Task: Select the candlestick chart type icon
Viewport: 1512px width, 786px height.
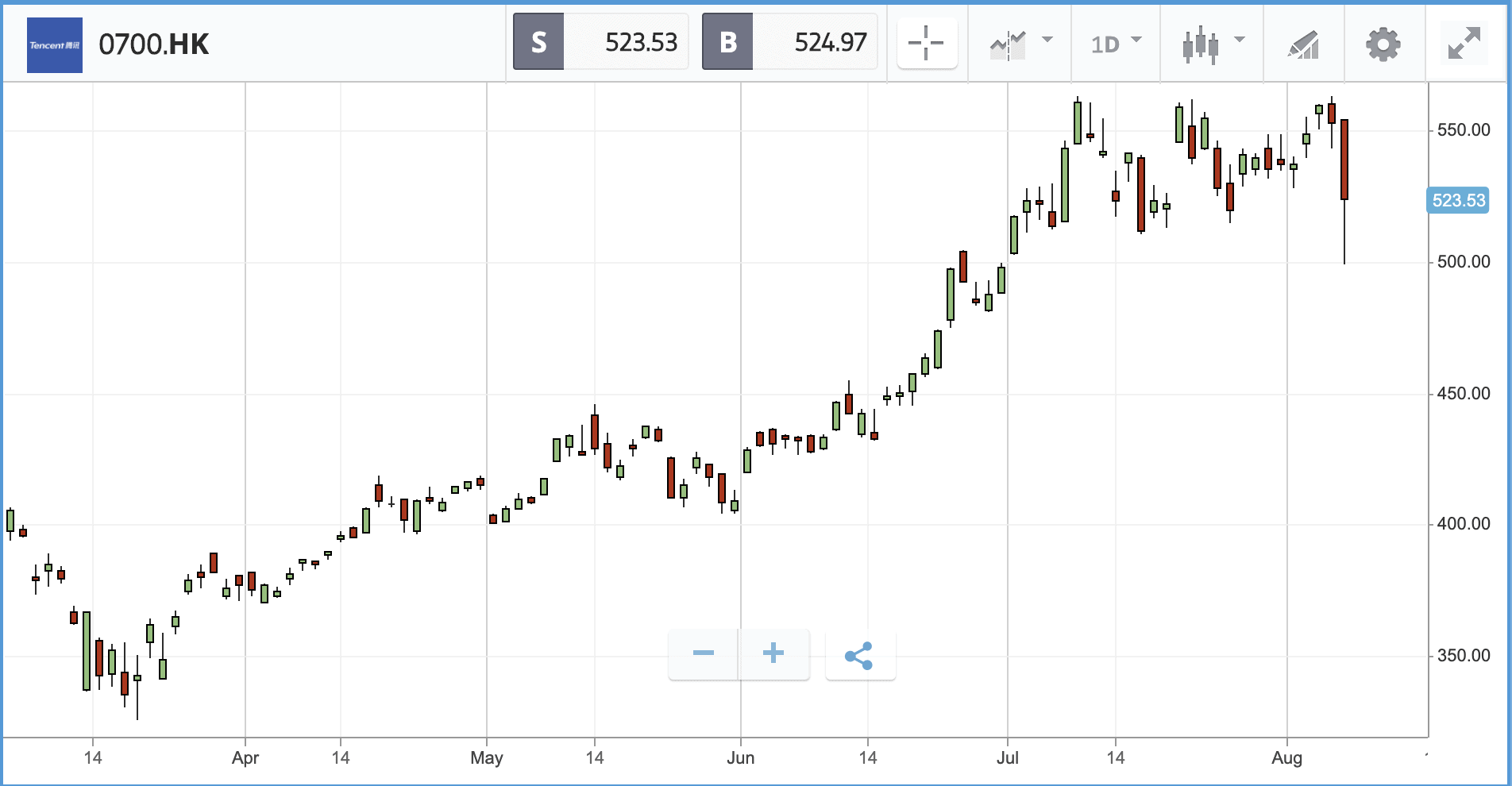Action: pos(1200,44)
